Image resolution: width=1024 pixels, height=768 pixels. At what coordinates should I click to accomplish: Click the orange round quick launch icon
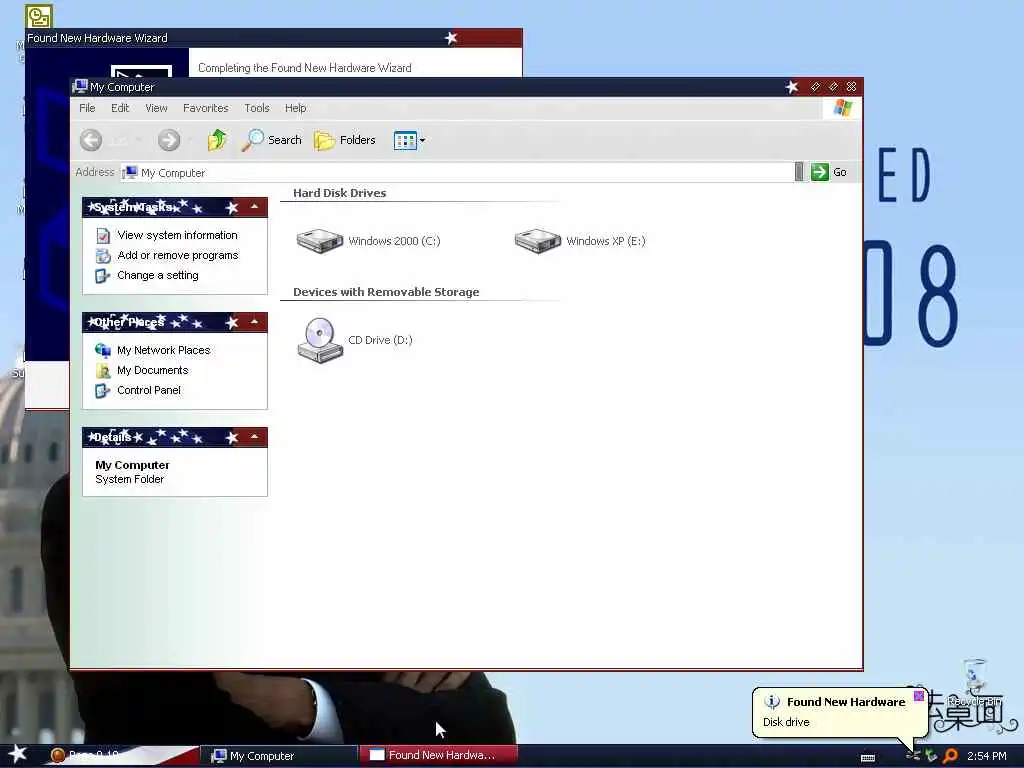pyautogui.click(x=57, y=756)
